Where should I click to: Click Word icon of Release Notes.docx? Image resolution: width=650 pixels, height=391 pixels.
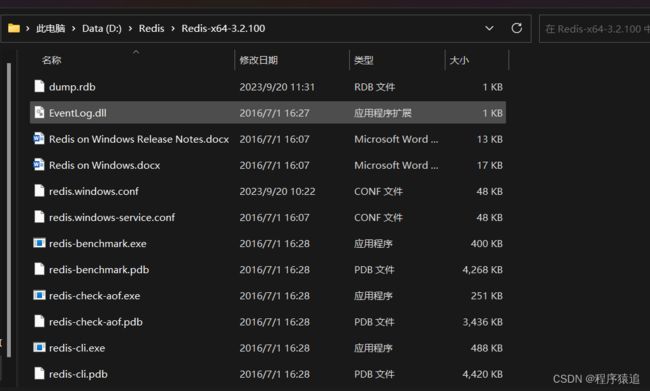click(39, 138)
